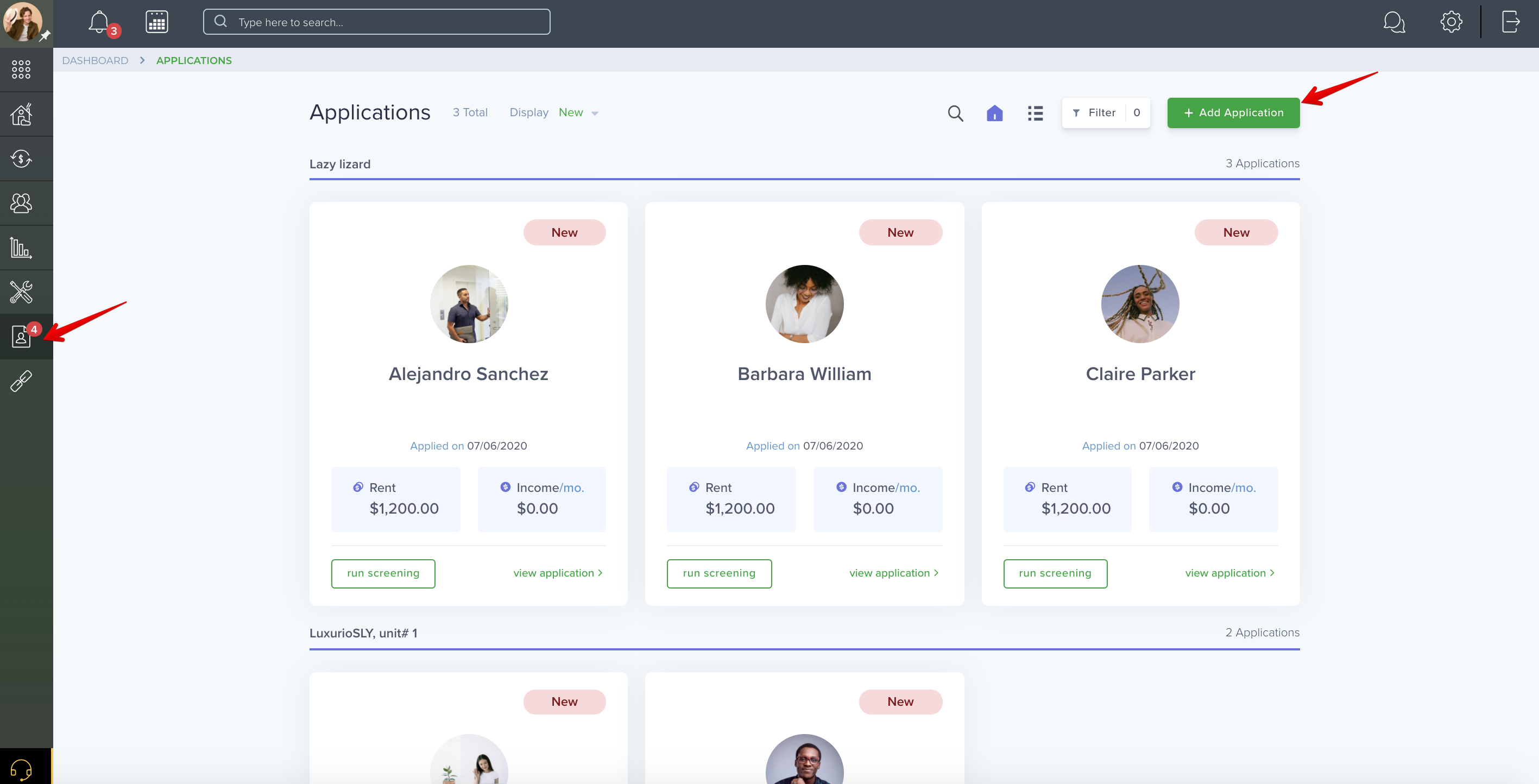Image resolution: width=1539 pixels, height=784 pixels.
Task: Open the applications icon in sidebar
Action: 21,337
